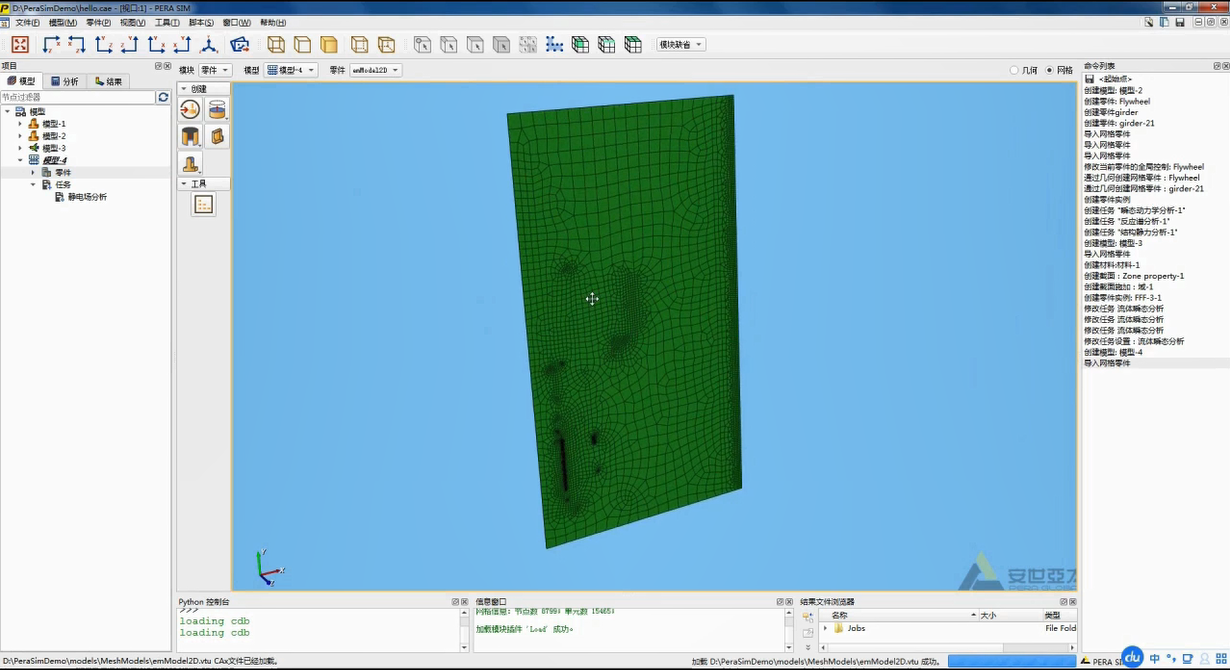
Task: Click the last green mesh cube icon
Action: 633,44
